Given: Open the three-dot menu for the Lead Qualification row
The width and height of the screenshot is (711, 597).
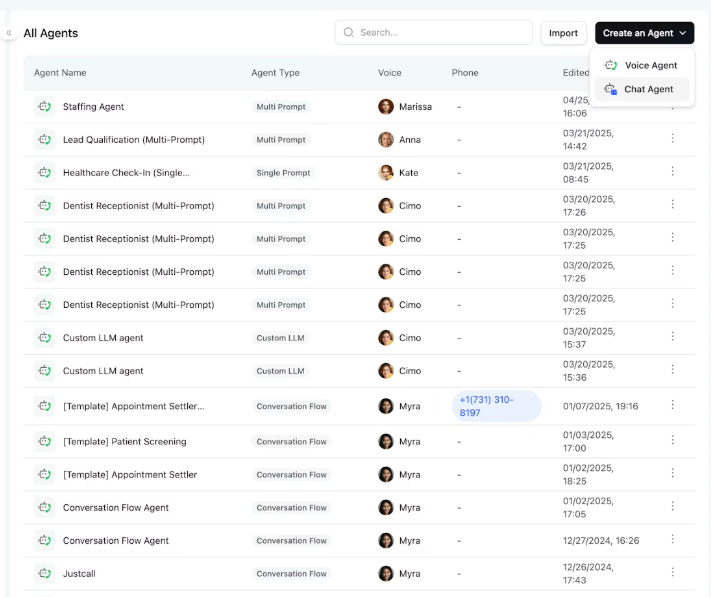Looking at the screenshot, I should click(672, 138).
